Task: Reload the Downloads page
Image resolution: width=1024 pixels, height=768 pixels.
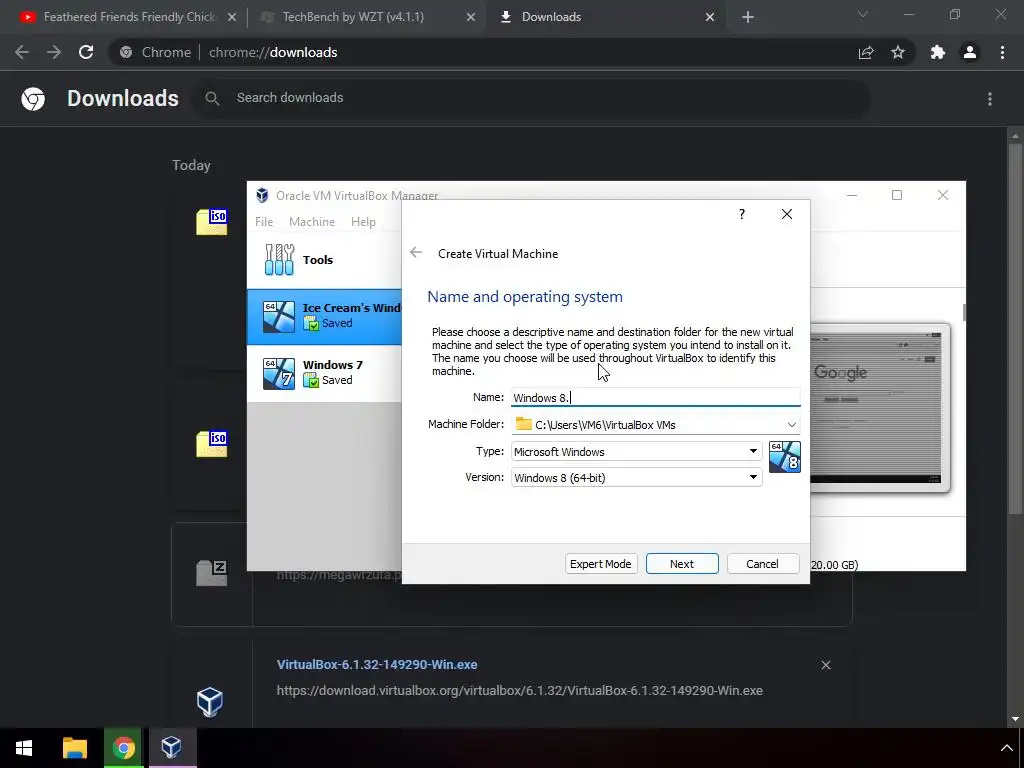Action: point(86,52)
